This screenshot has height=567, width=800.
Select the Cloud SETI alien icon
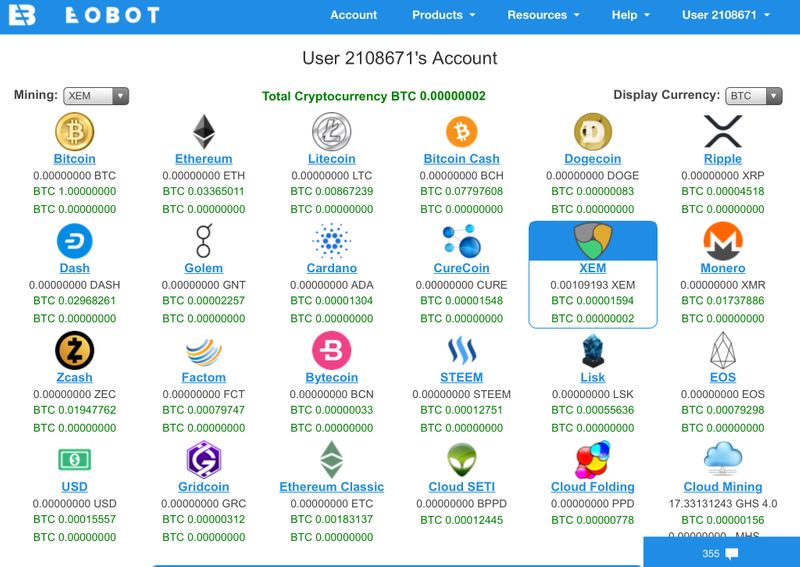461,460
